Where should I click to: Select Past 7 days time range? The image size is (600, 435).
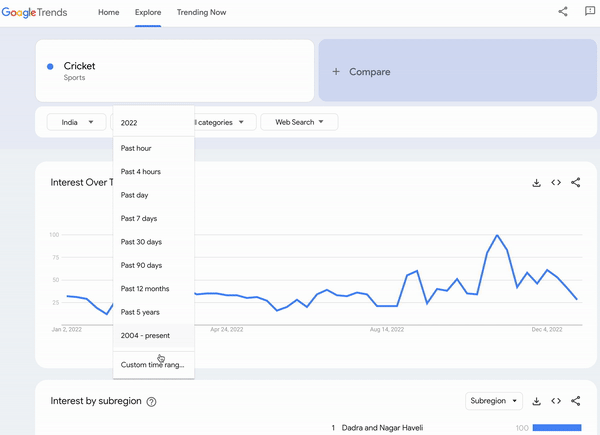(153, 218)
